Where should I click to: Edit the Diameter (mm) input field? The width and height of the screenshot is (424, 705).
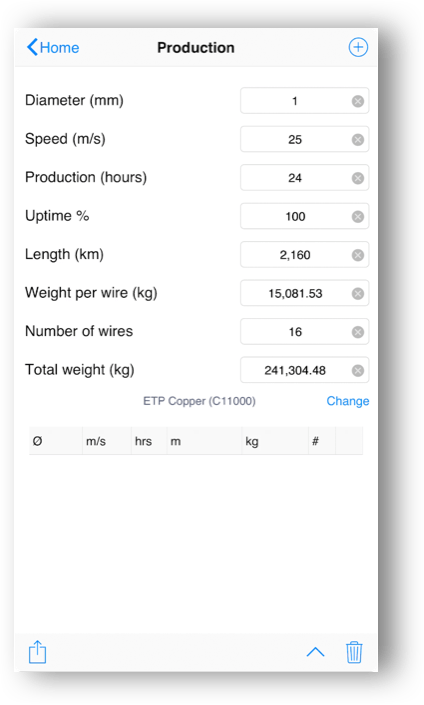pyautogui.click(x=304, y=101)
